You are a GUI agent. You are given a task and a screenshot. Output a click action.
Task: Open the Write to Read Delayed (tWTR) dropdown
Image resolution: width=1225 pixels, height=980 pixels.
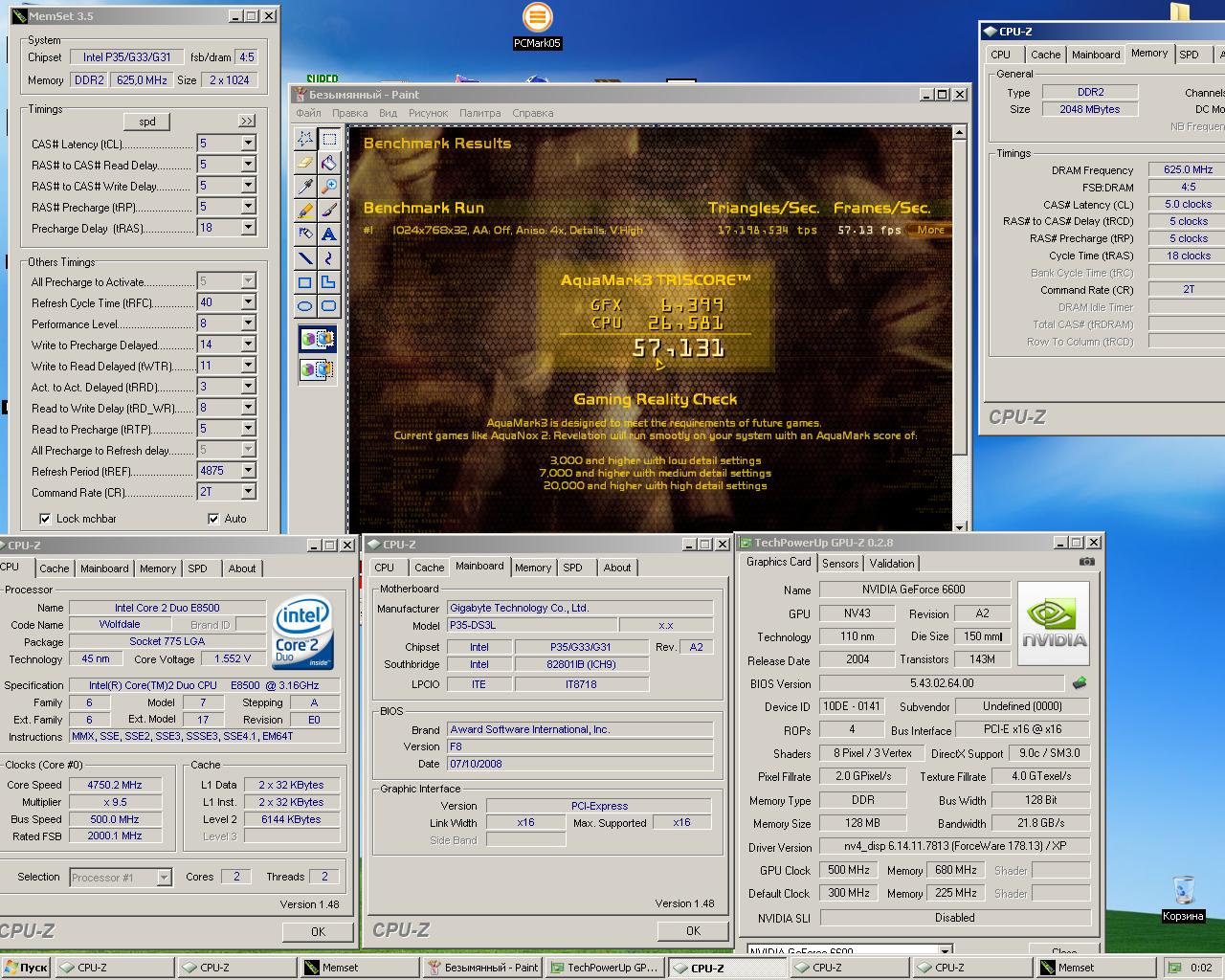click(x=248, y=366)
